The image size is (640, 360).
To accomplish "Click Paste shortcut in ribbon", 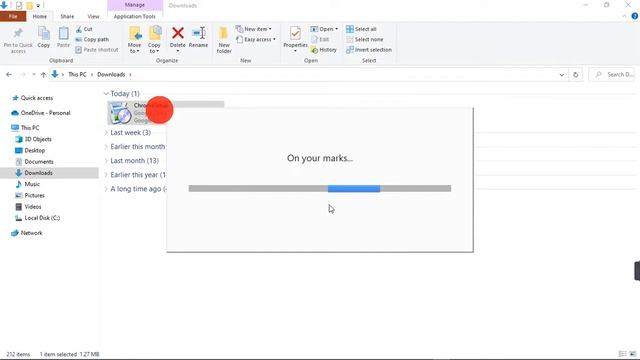I will click(x=97, y=49).
